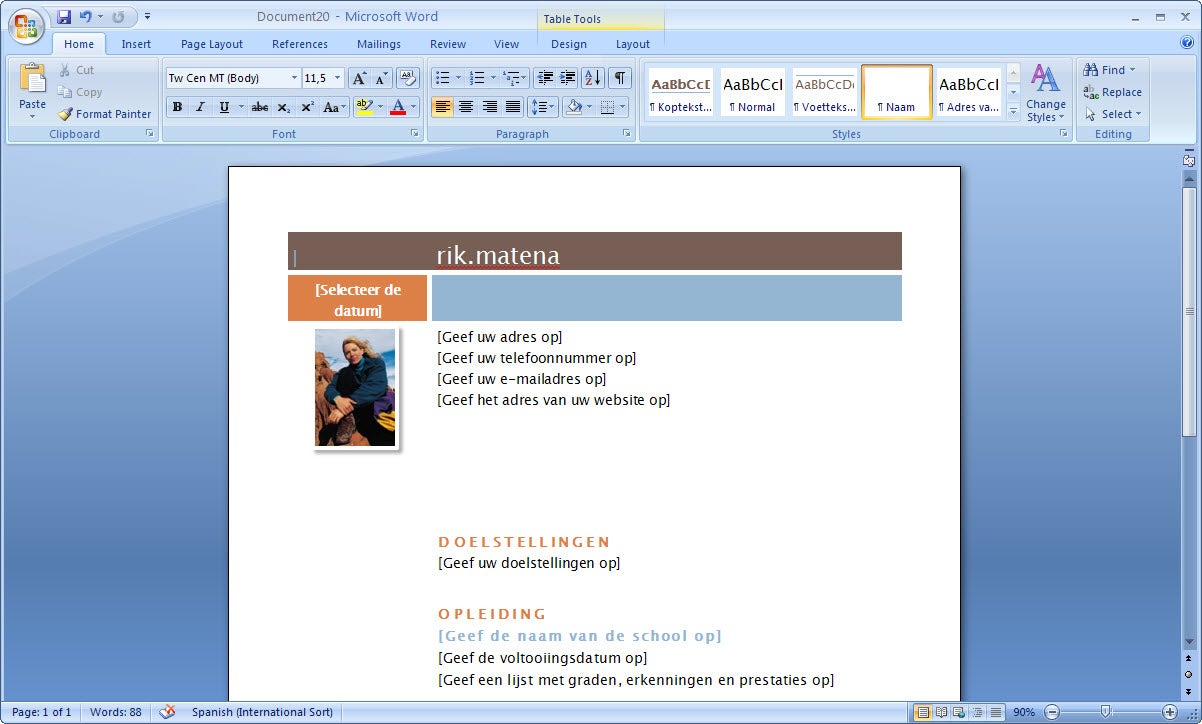Expand the Styles gallery More arrow
Image resolution: width=1202 pixels, height=724 pixels.
click(x=1014, y=112)
